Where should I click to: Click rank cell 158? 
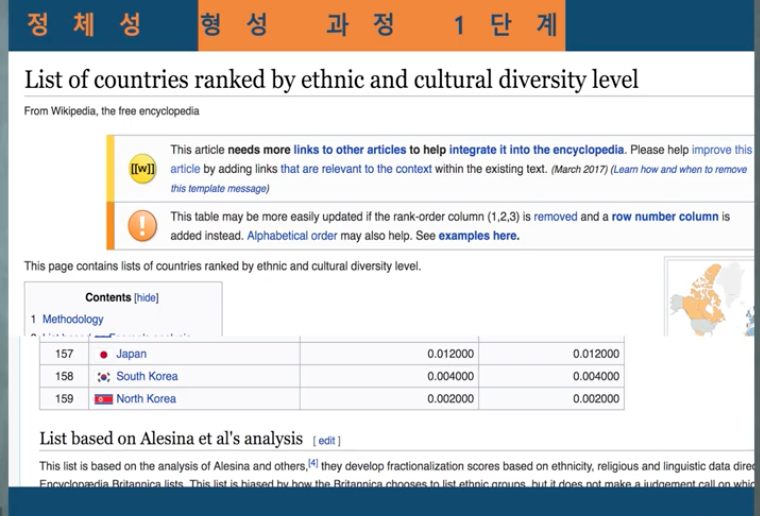point(64,376)
